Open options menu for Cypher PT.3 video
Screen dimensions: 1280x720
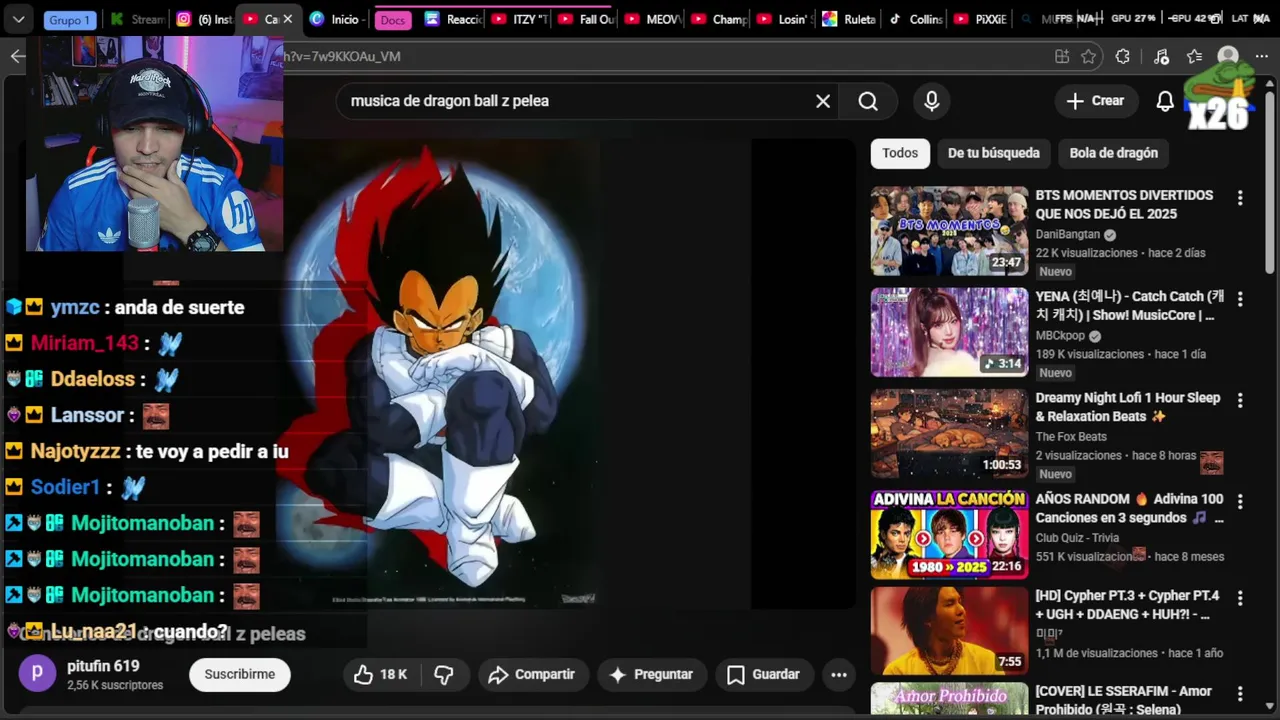[x=1240, y=598]
